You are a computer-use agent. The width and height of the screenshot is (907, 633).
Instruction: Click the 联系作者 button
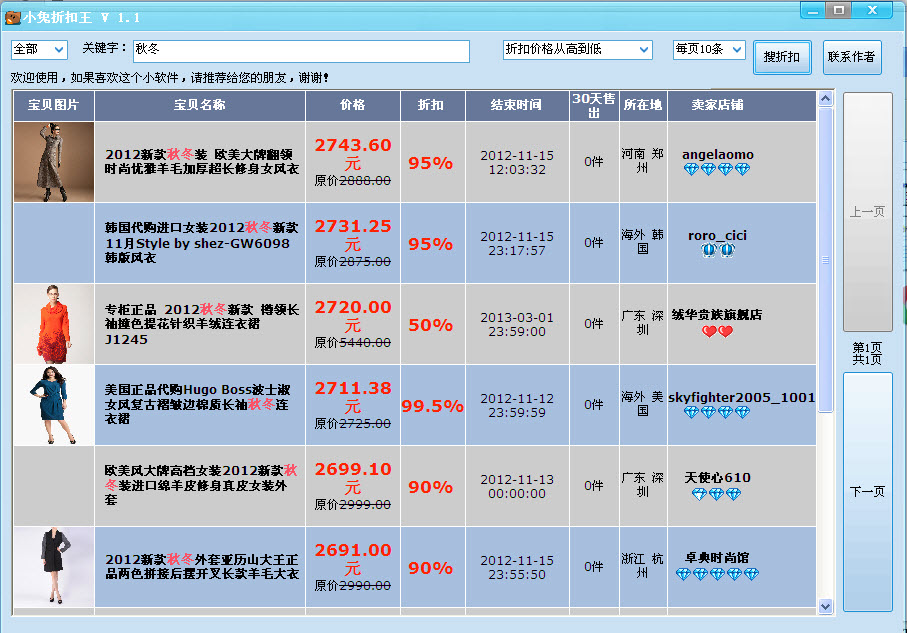851,57
